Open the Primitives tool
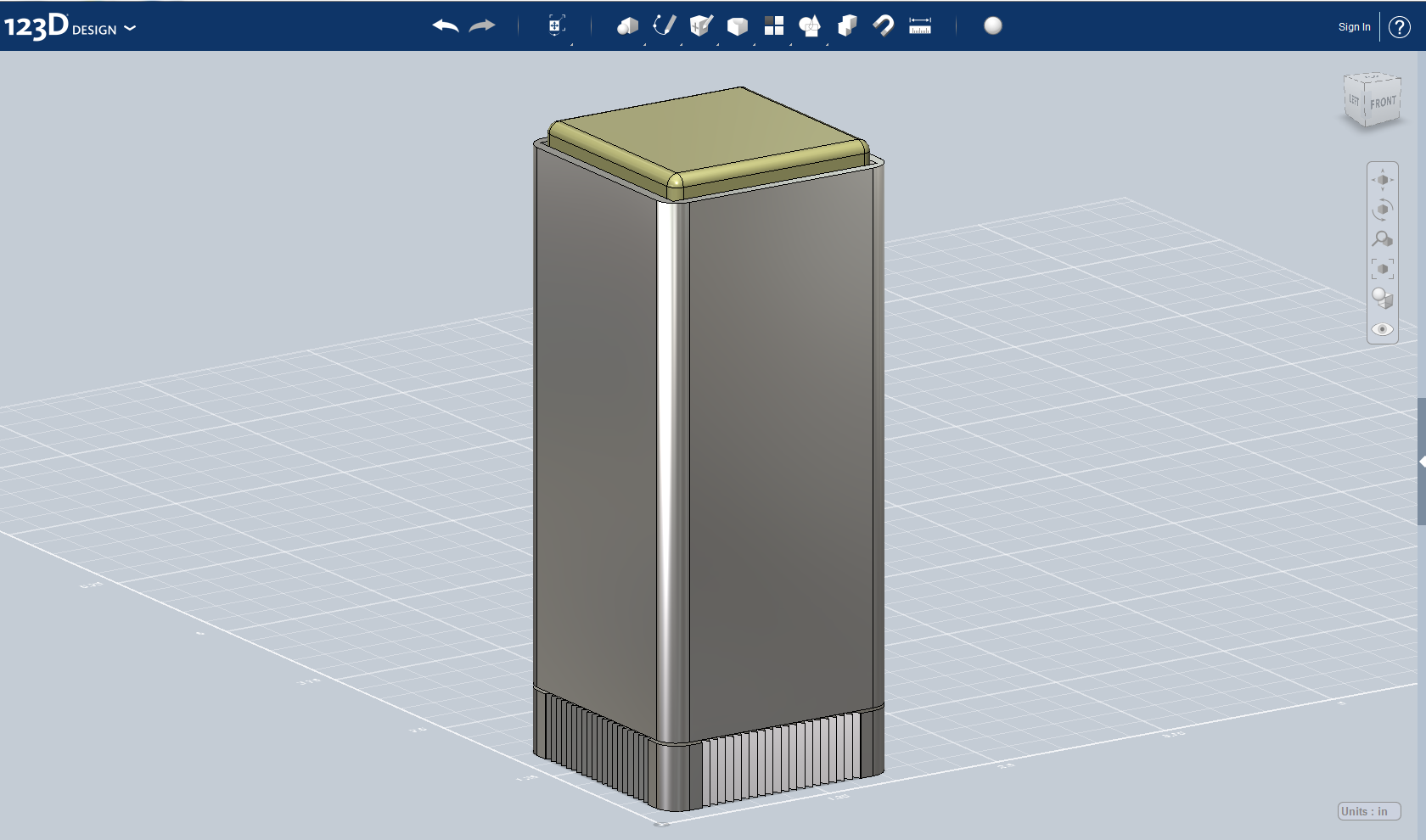This screenshot has height=840, width=1426. click(x=628, y=25)
